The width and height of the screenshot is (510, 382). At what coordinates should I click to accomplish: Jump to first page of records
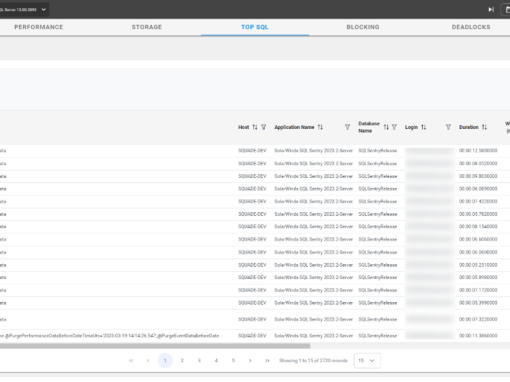[131, 360]
